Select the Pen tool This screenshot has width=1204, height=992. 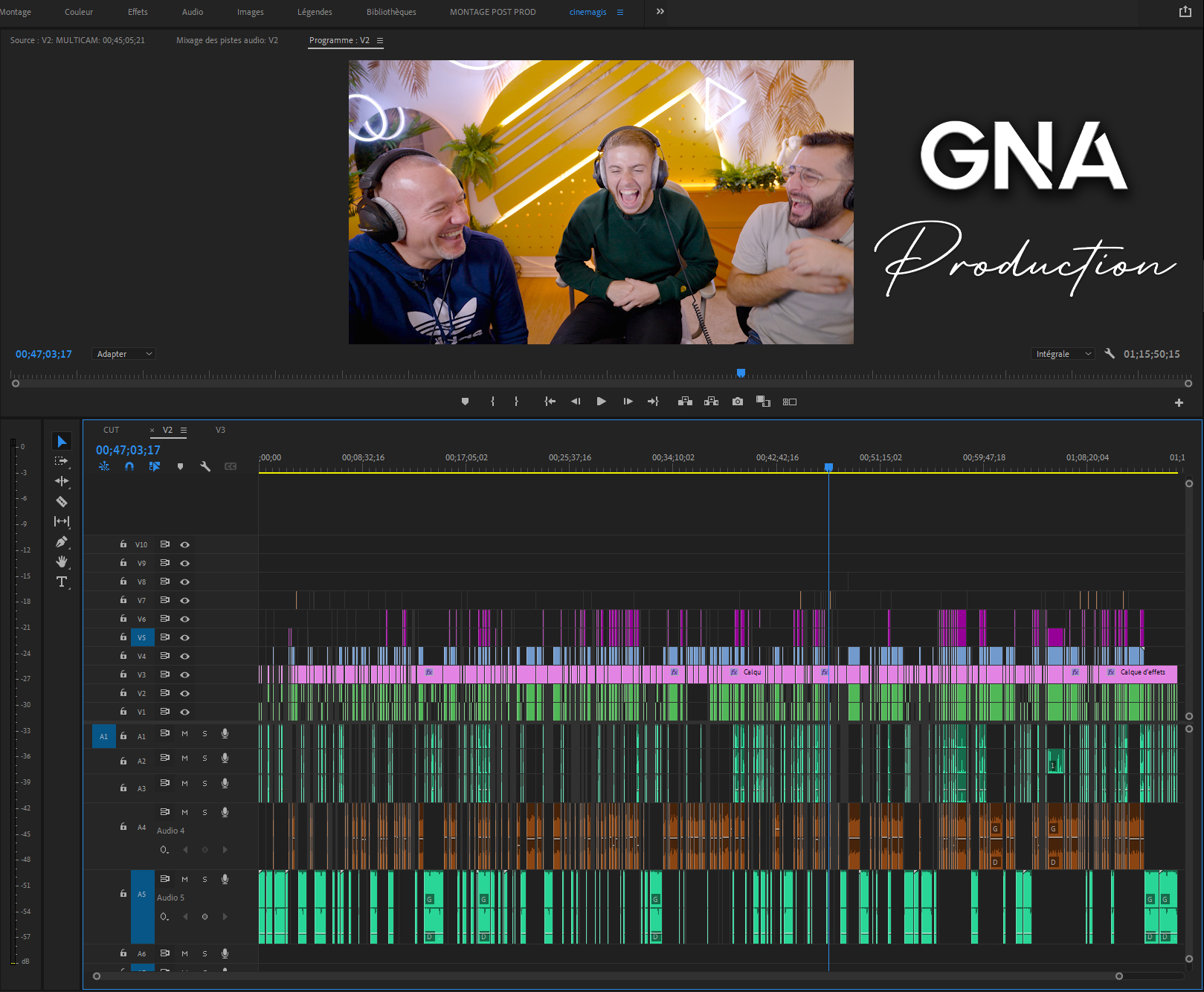(x=62, y=541)
